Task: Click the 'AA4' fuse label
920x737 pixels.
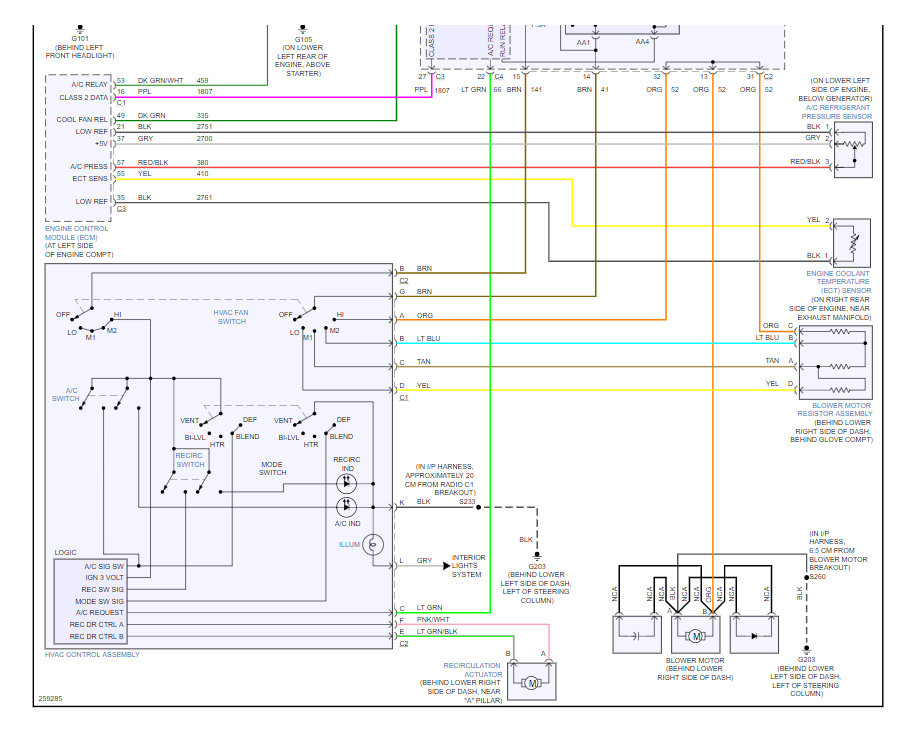Action: [x=642, y=42]
